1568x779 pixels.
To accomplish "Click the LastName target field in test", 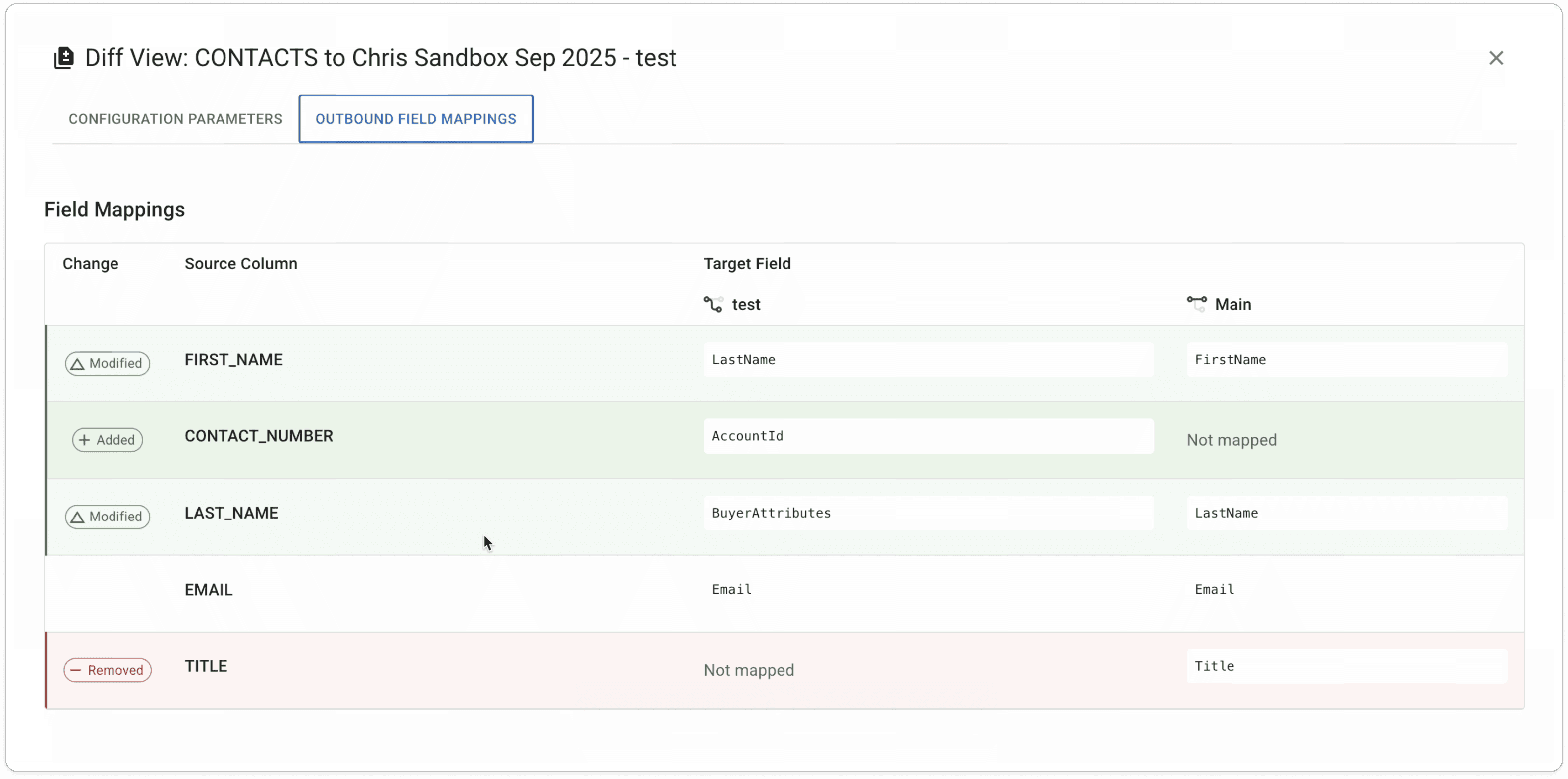I will [928, 360].
